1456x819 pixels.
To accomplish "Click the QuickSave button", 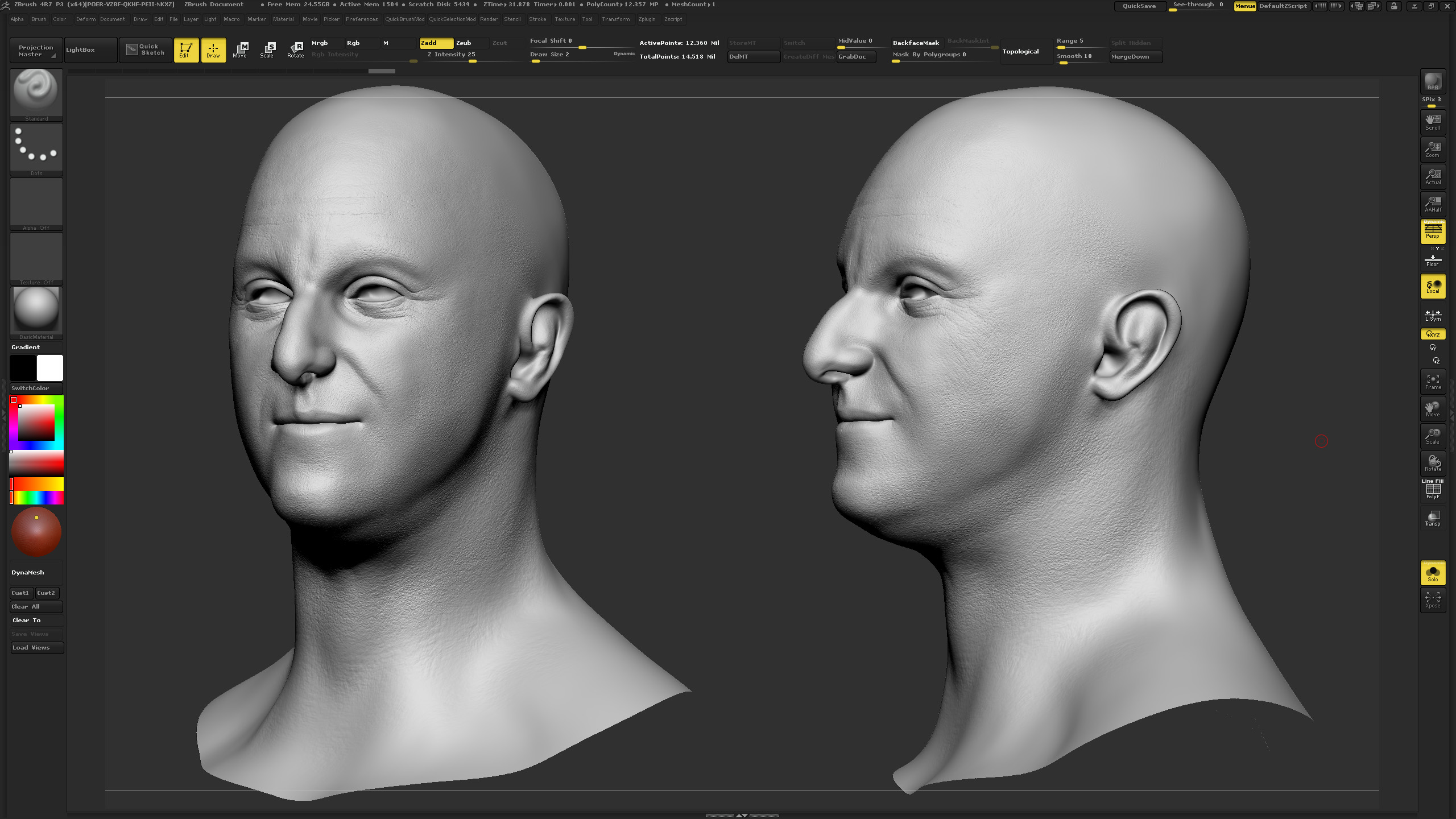I will tap(1139, 6).
